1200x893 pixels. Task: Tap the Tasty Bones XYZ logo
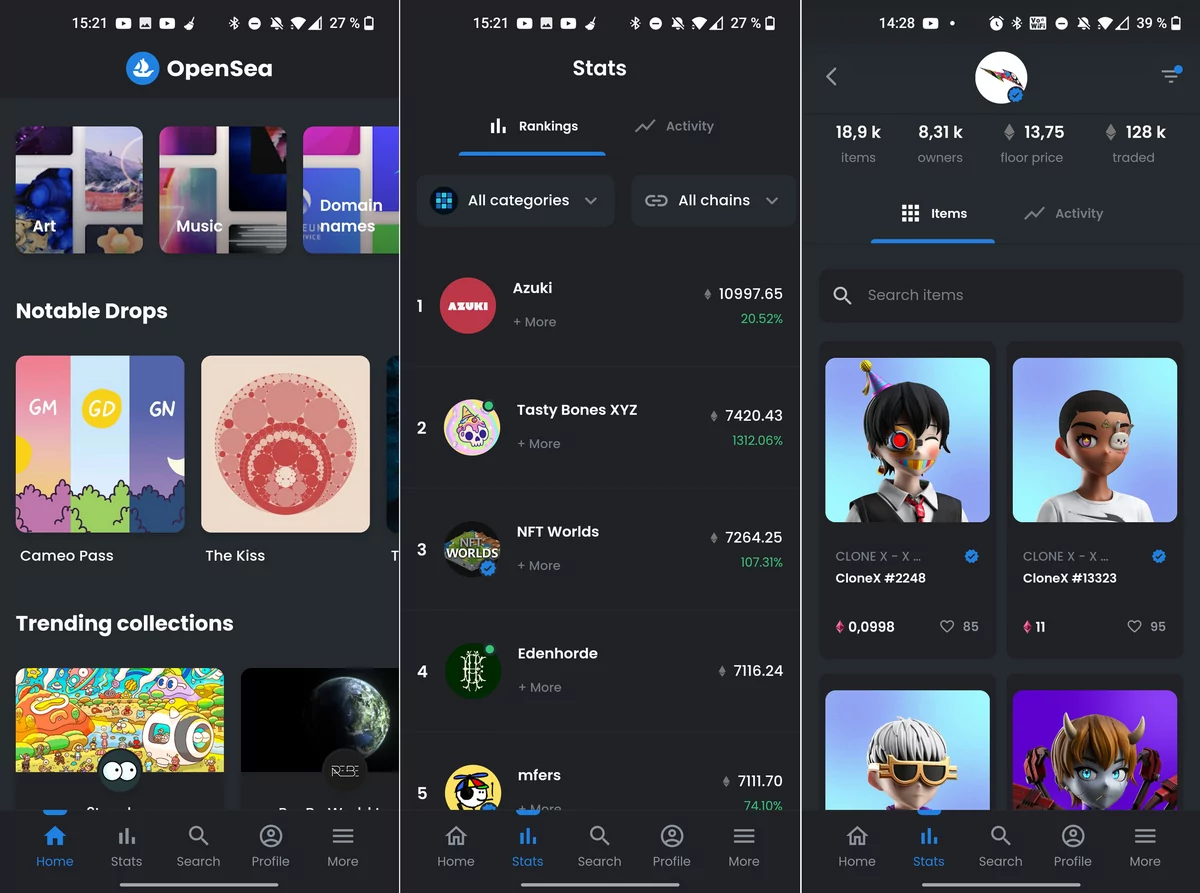click(472, 428)
